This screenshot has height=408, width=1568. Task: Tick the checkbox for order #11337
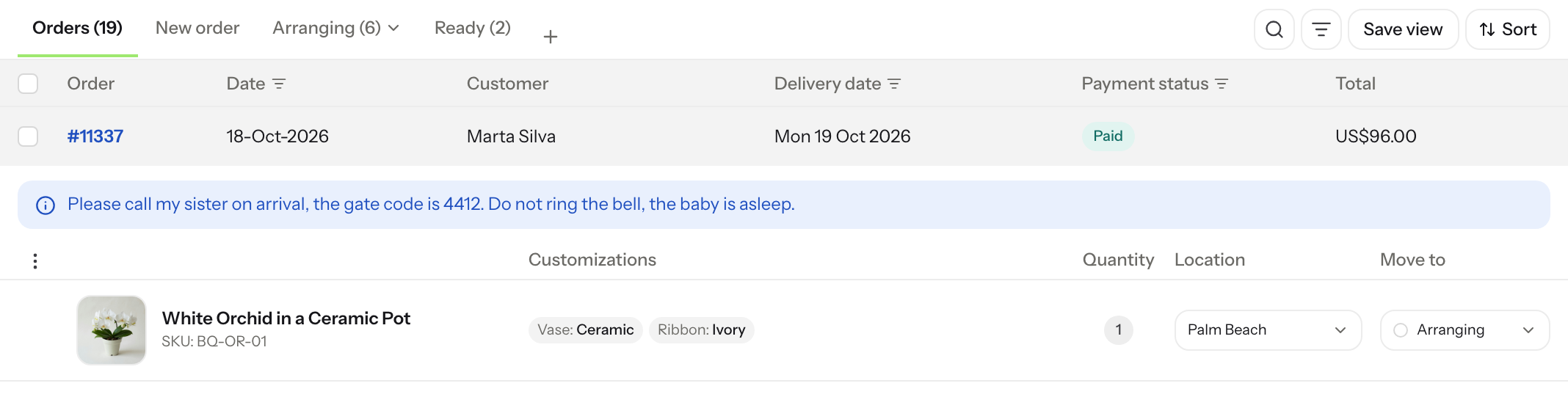[28, 136]
